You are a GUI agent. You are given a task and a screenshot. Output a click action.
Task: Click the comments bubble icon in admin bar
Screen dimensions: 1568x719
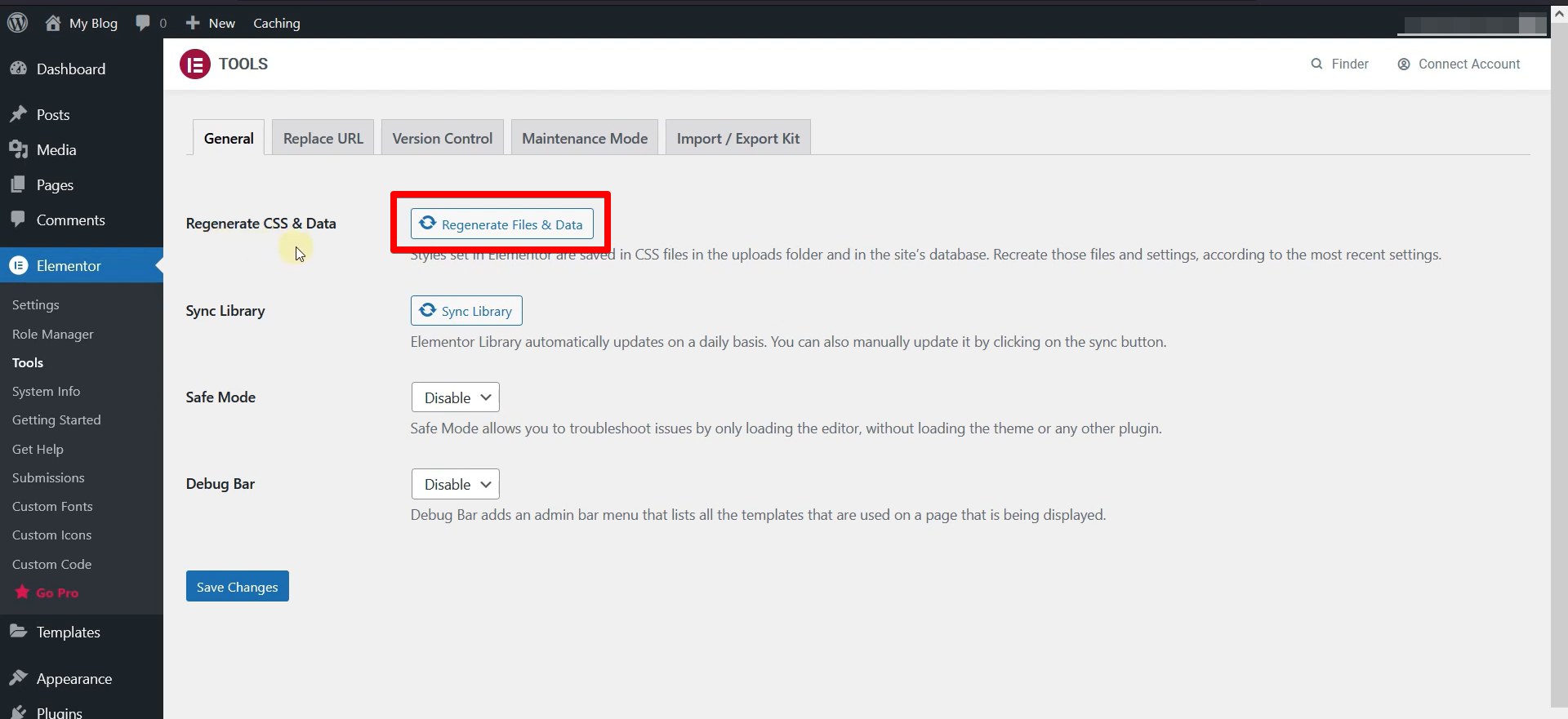[144, 23]
